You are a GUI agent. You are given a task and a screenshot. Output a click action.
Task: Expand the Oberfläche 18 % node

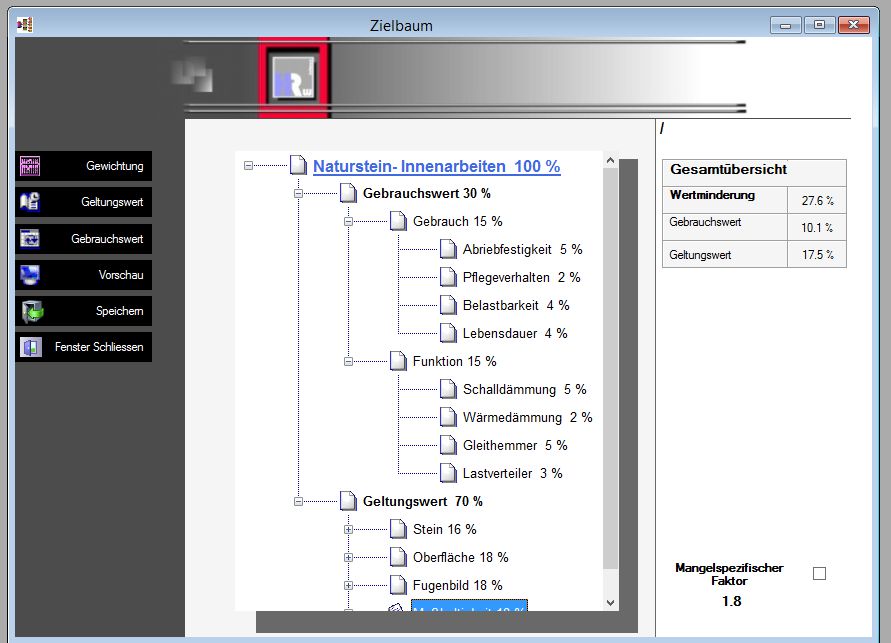[348, 557]
